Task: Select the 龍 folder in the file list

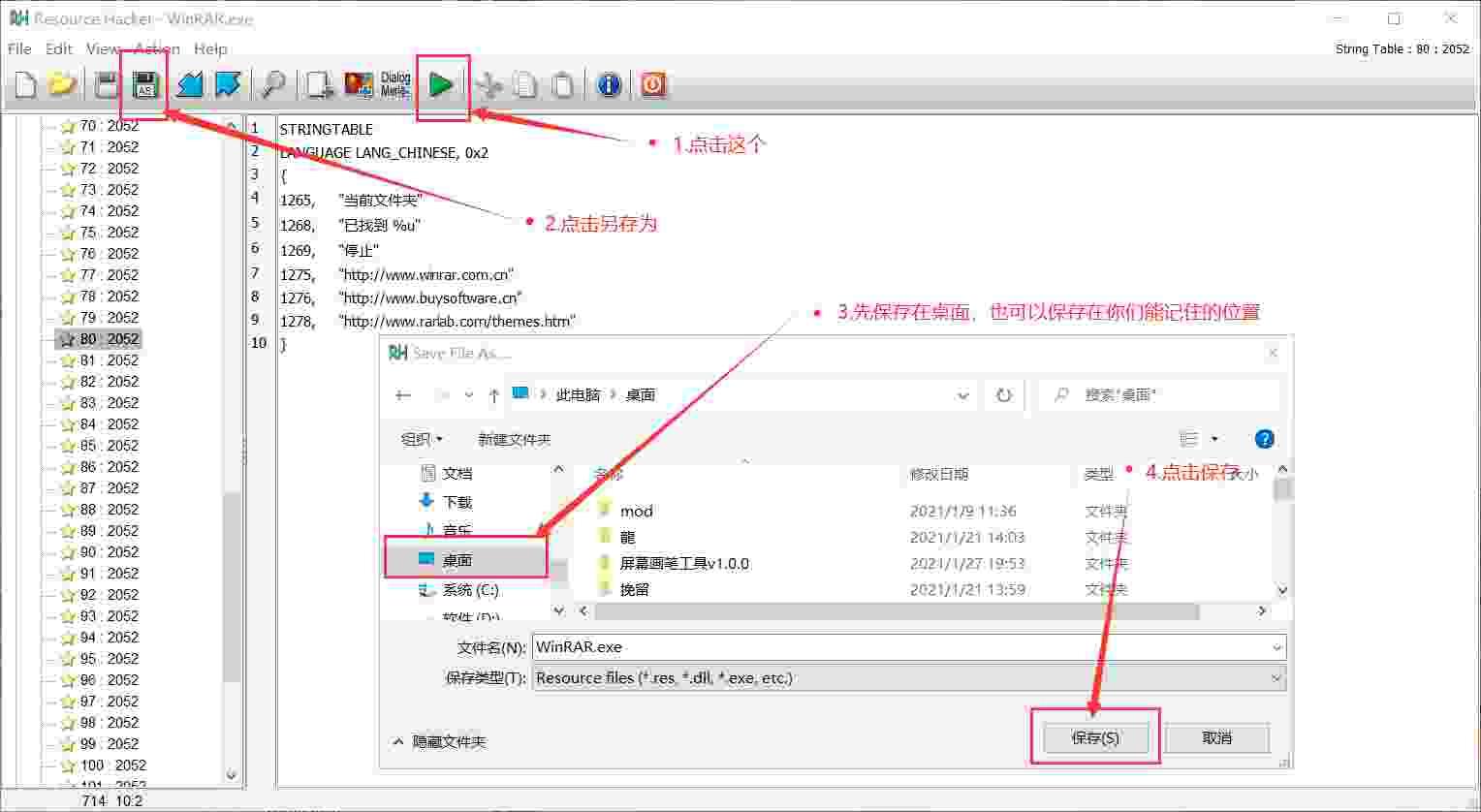Action: (x=627, y=537)
